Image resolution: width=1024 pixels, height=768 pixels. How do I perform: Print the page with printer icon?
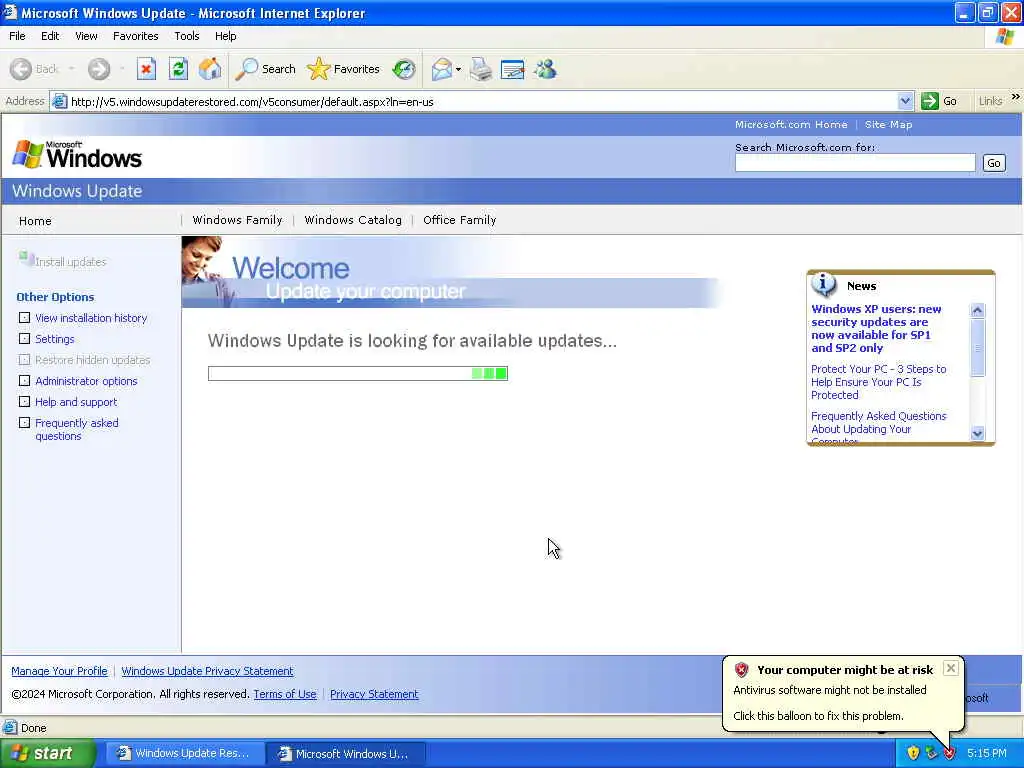(x=481, y=69)
